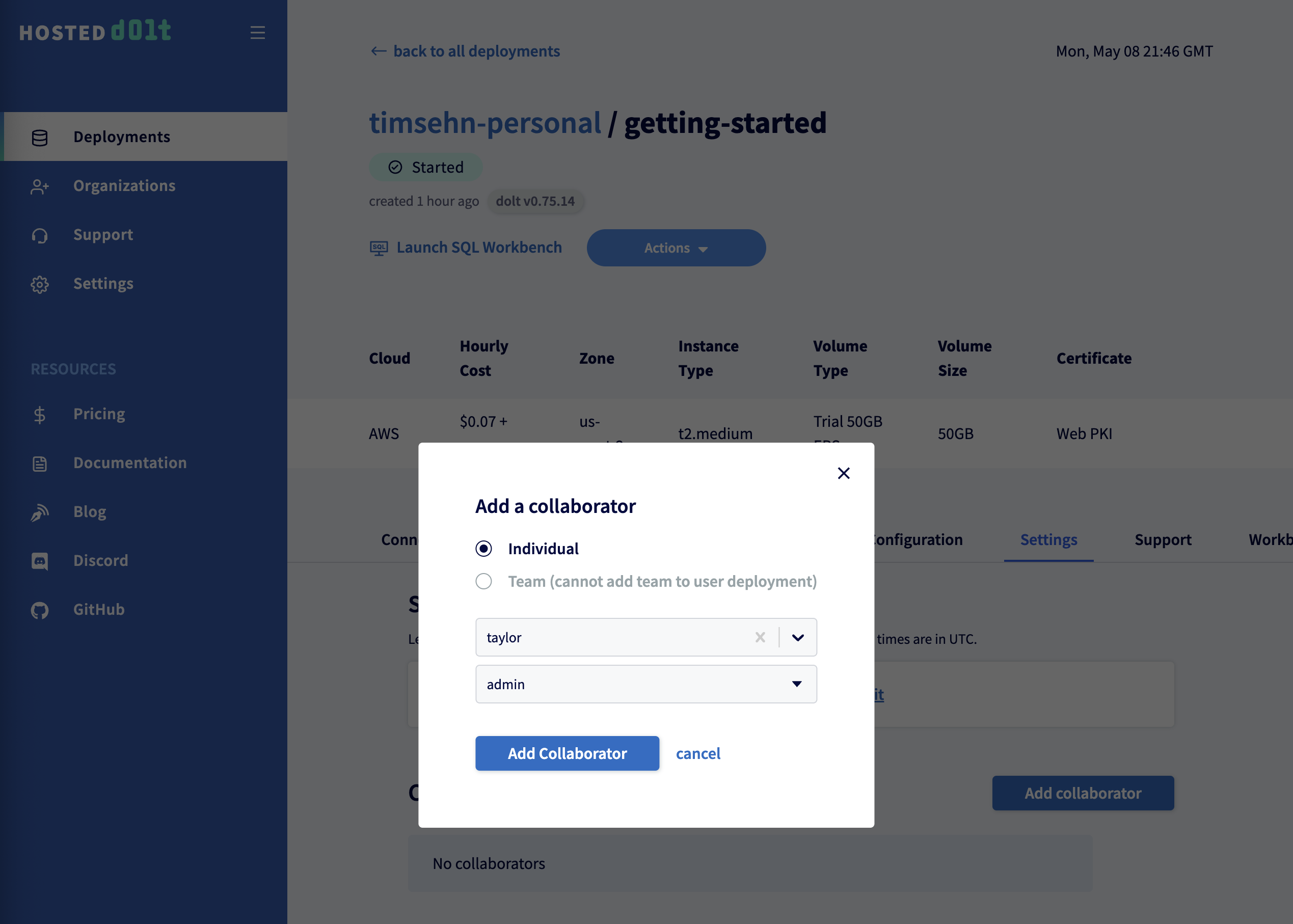Click the Organizations add-user icon

tap(40, 186)
